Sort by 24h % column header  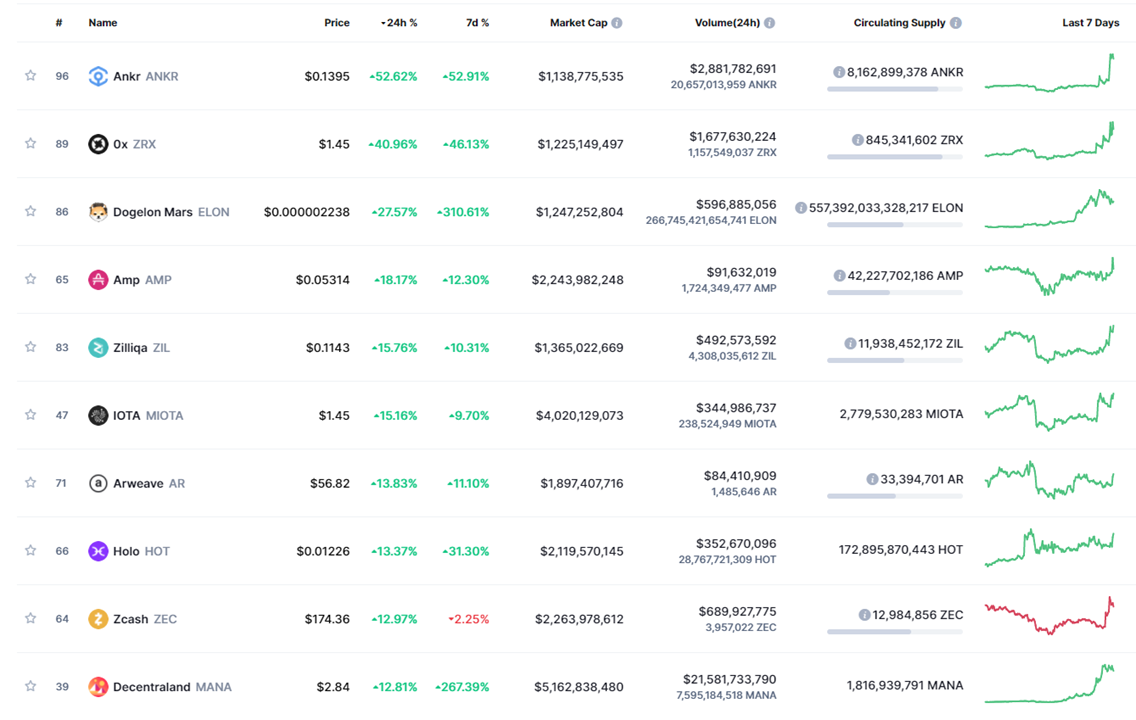[399, 23]
